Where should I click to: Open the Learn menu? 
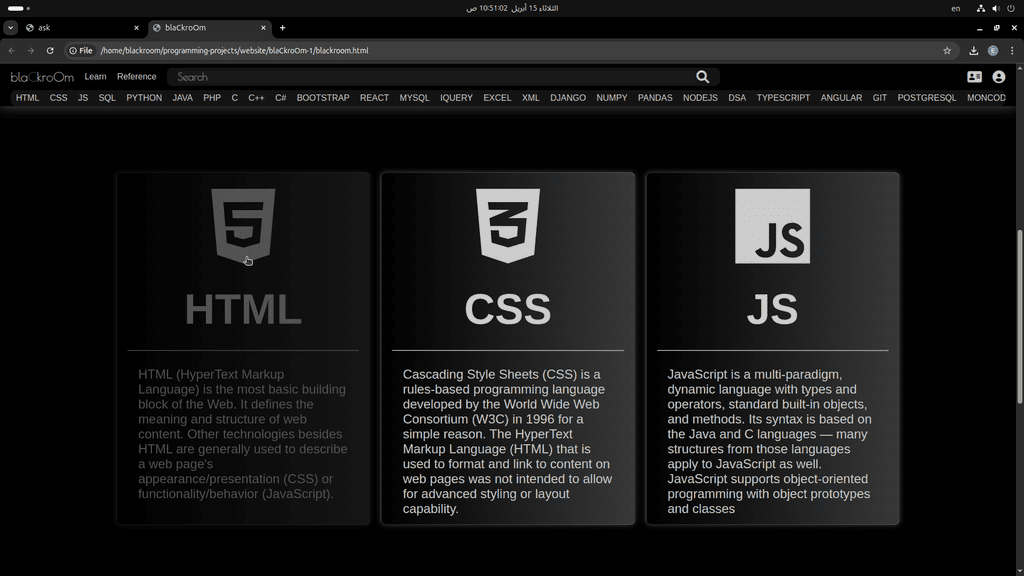[x=95, y=76]
